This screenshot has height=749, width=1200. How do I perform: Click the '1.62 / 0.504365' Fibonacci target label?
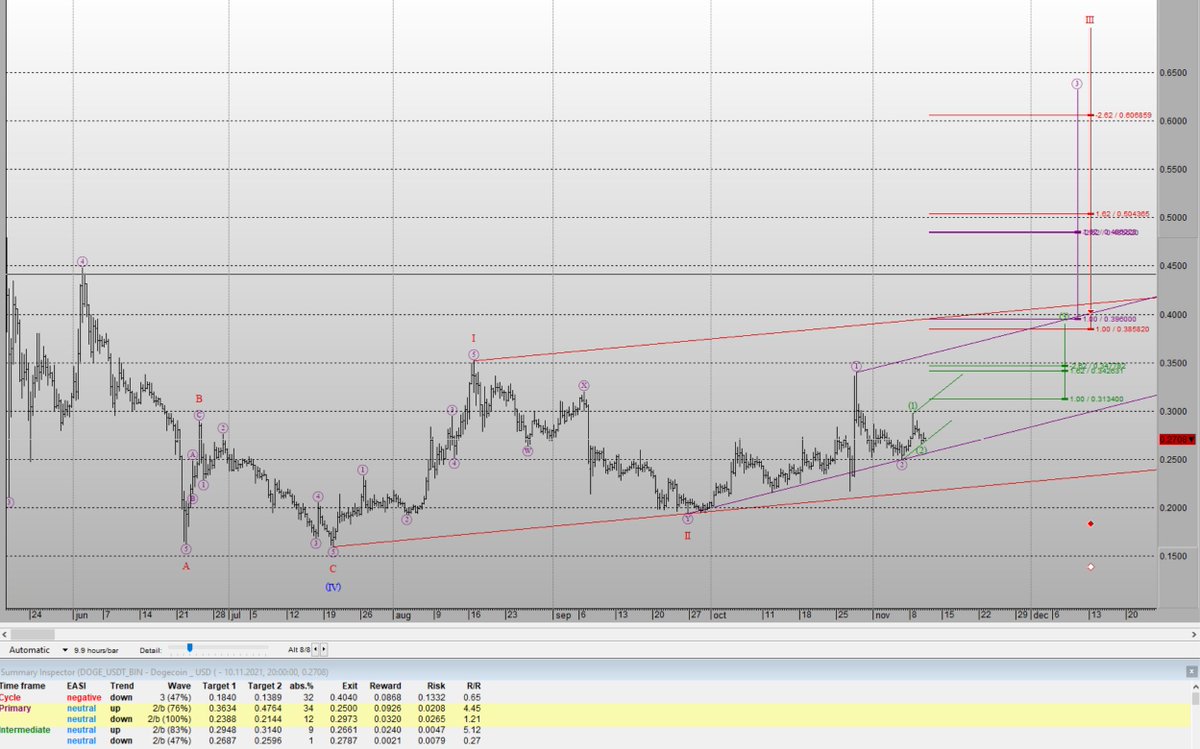coord(1124,214)
